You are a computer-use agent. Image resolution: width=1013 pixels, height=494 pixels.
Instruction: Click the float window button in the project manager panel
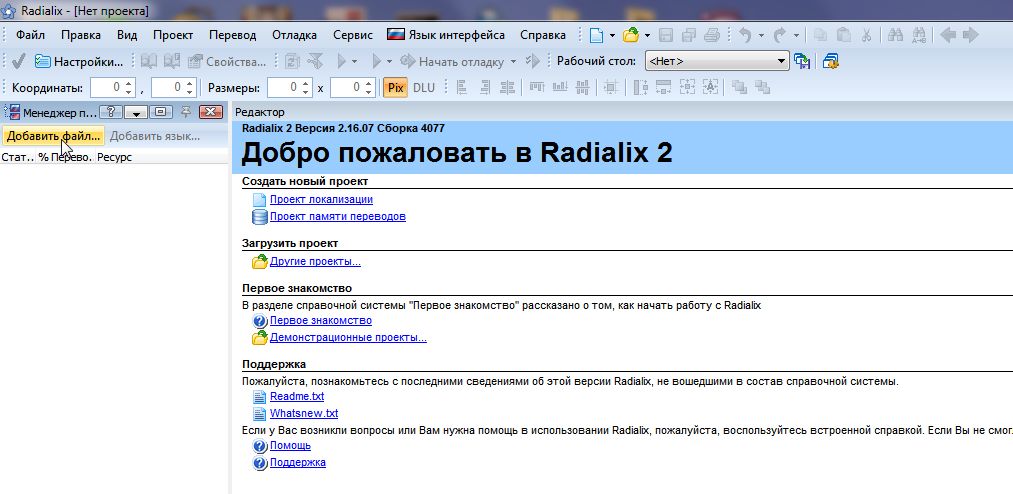pyautogui.click(x=161, y=112)
